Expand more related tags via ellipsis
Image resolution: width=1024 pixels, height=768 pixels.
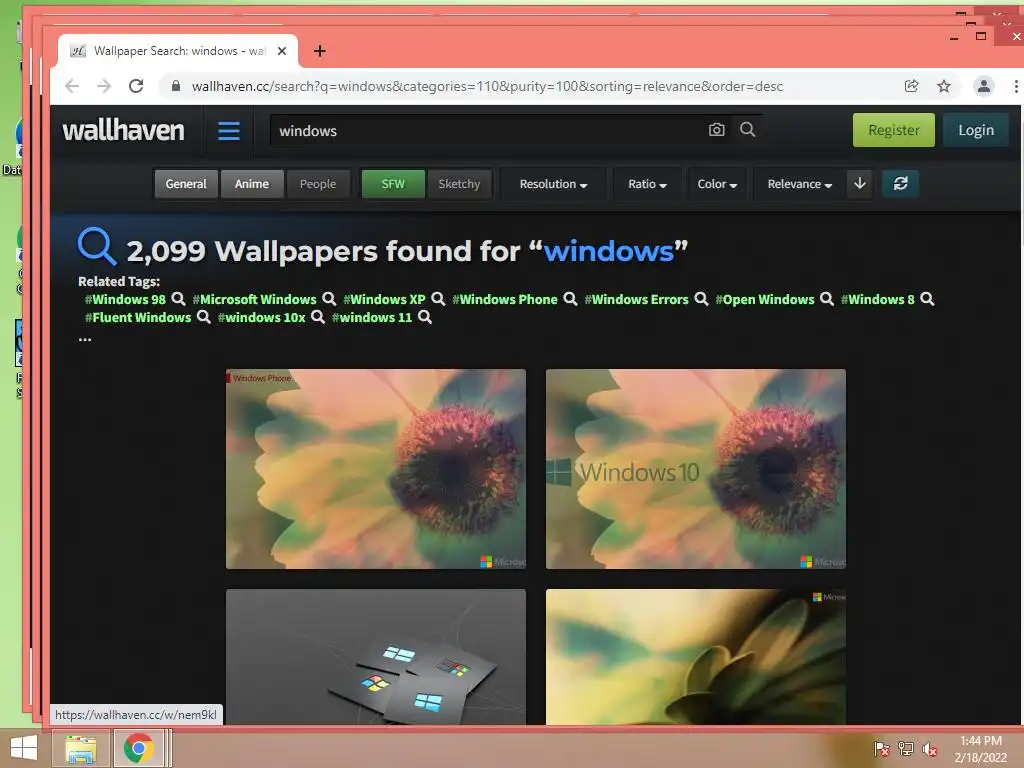coord(85,339)
